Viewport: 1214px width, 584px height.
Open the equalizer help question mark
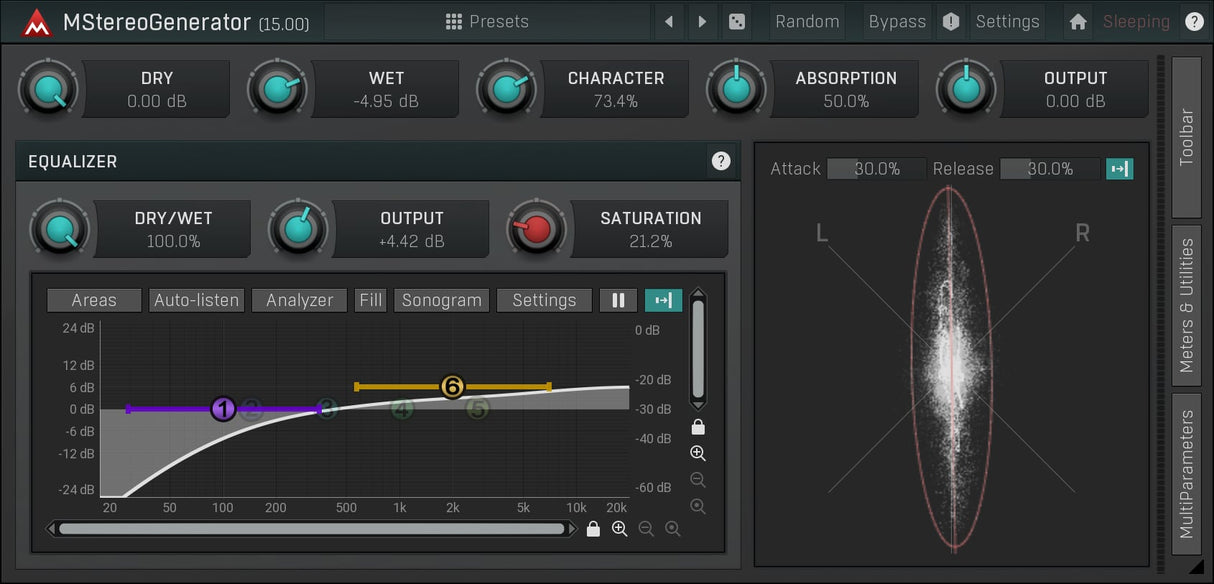[x=720, y=161]
